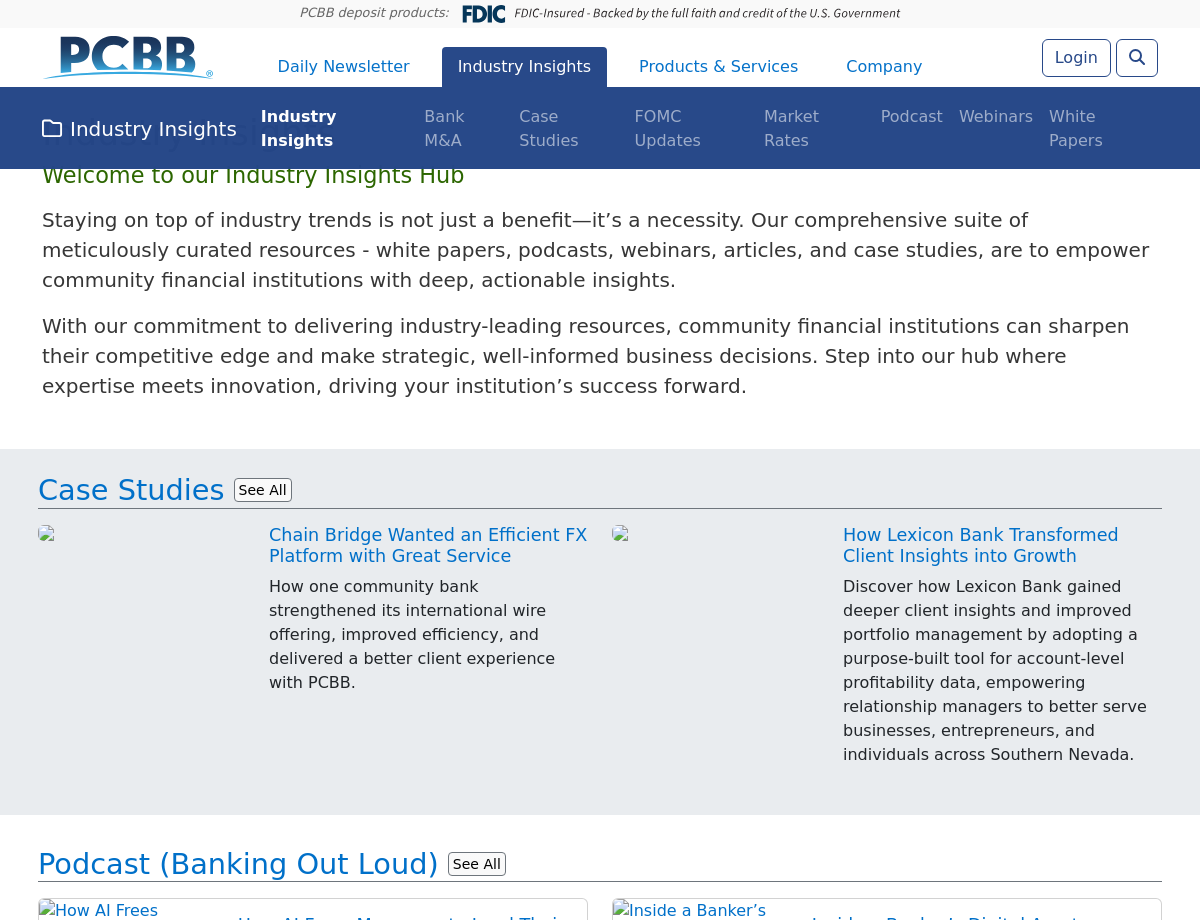Open the Company menu
The height and width of the screenshot is (920, 1200).
tap(884, 67)
